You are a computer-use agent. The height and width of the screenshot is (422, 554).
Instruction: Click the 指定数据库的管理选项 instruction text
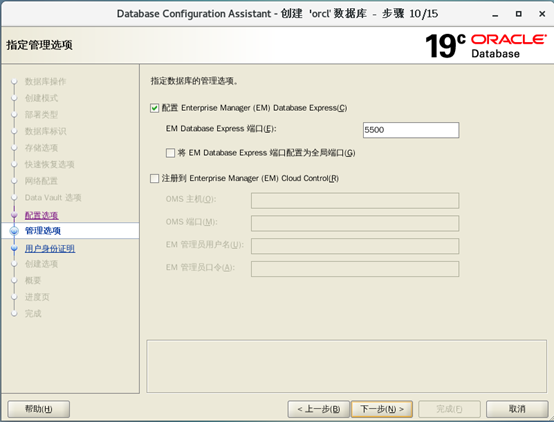194,81
